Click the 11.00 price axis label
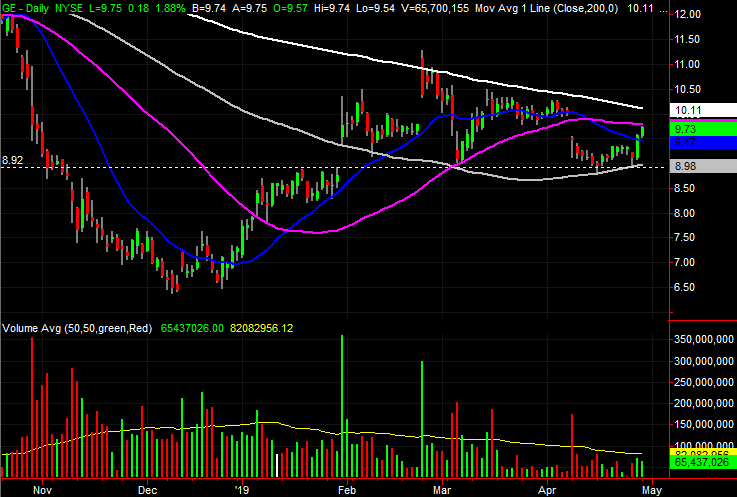 687,64
